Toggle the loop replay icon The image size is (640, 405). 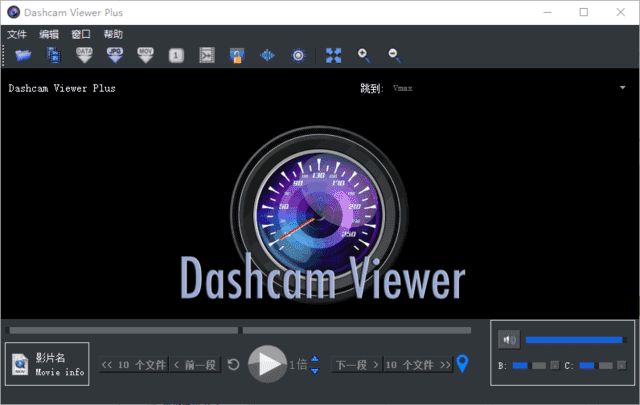tap(233, 365)
